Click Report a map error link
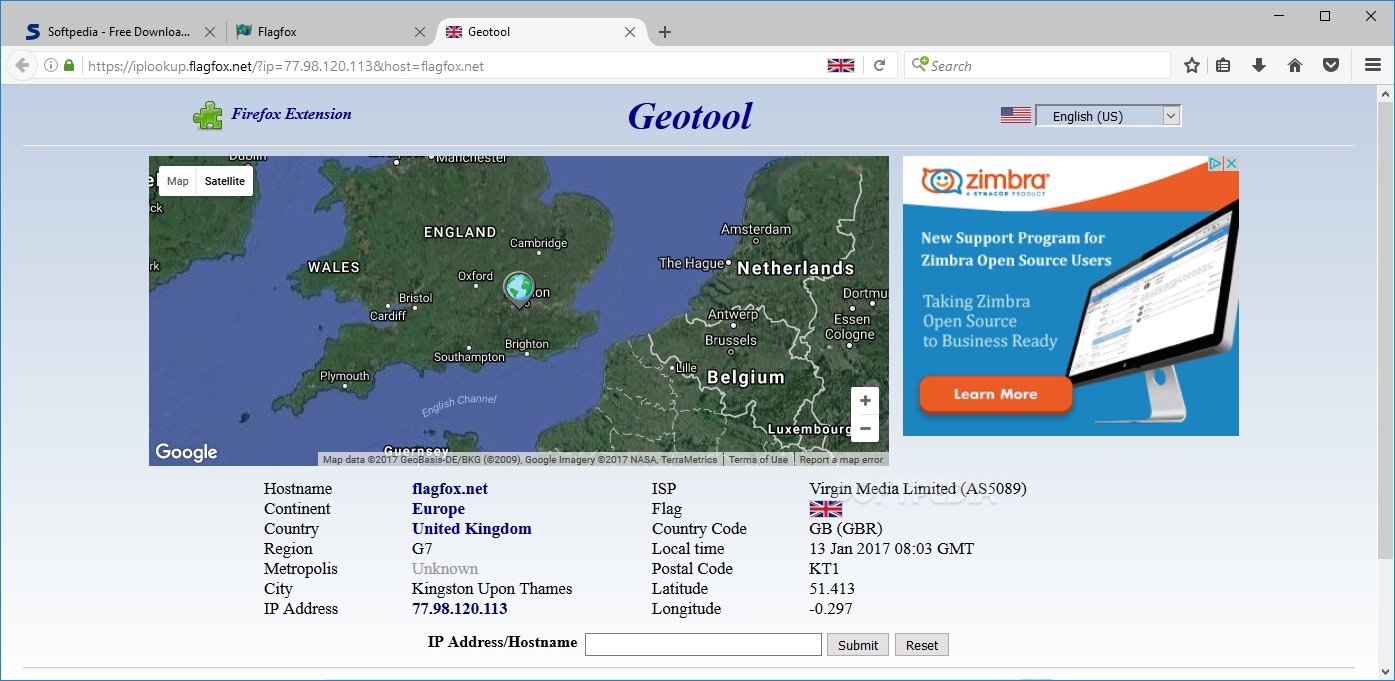Image resolution: width=1395 pixels, height=681 pixels. [x=841, y=460]
